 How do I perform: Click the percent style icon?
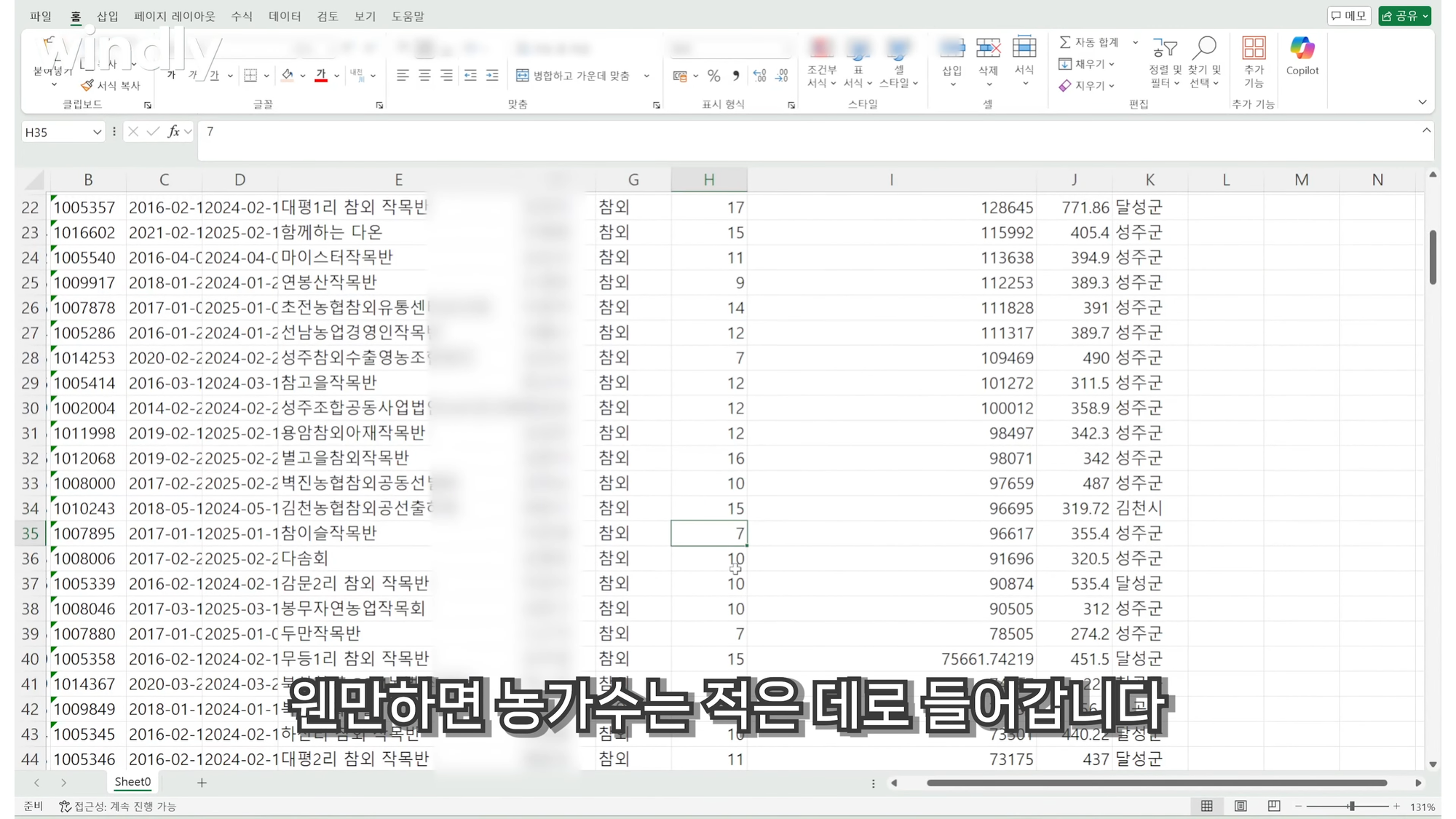tap(714, 76)
